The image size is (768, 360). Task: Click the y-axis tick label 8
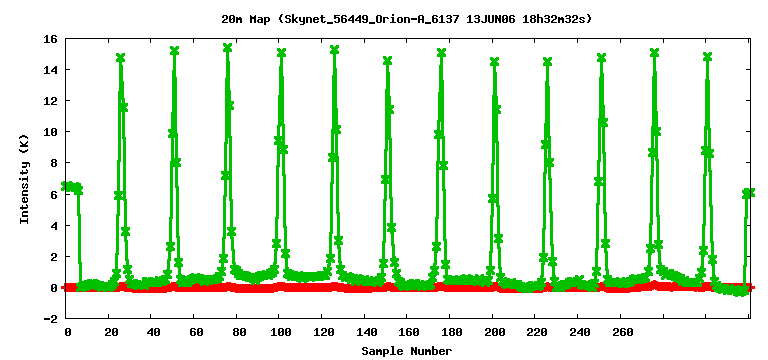(53, 163)
